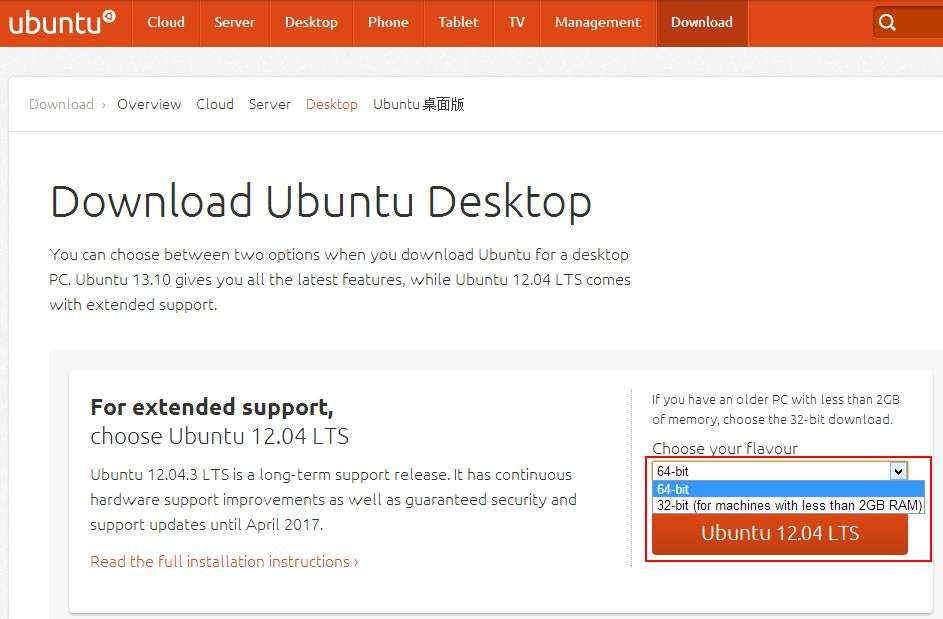Screen dimensions: 943x619
Task: Click the Desktop sub-navigation link
Action: (x=332, y=104)
